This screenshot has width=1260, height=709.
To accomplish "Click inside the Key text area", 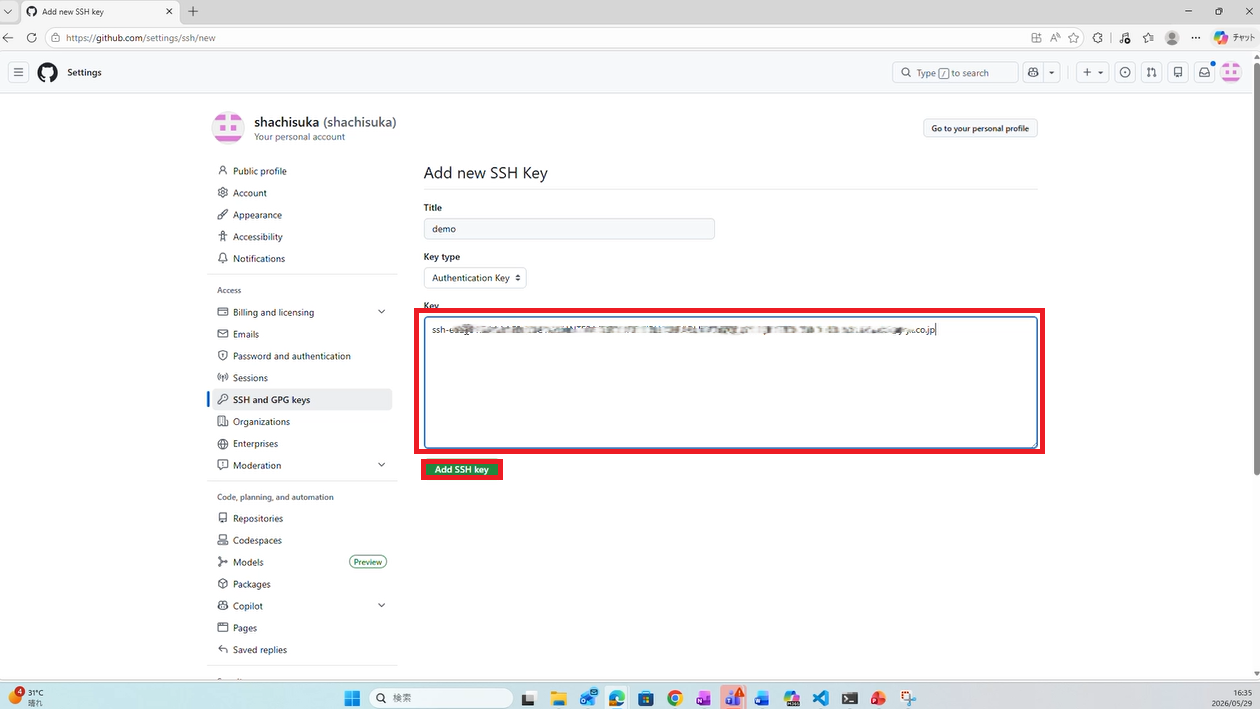I will [x=731, y=382].
